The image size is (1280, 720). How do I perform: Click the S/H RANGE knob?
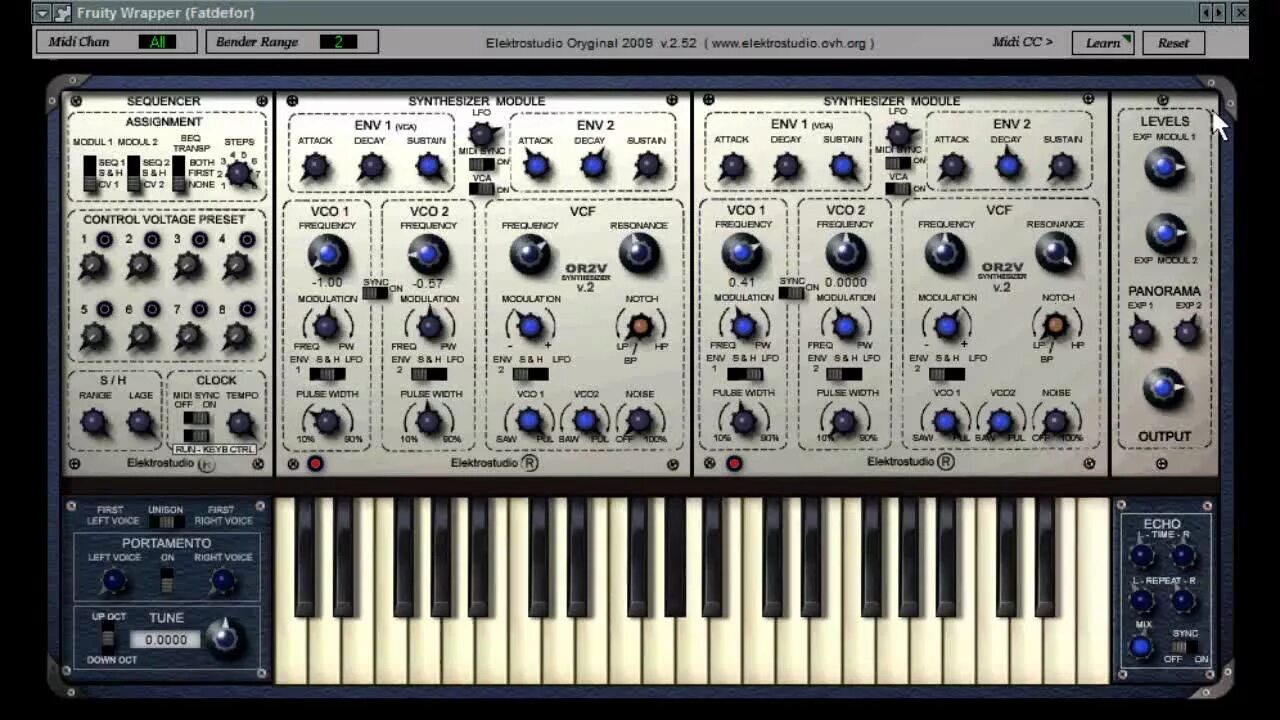(94, 423)
